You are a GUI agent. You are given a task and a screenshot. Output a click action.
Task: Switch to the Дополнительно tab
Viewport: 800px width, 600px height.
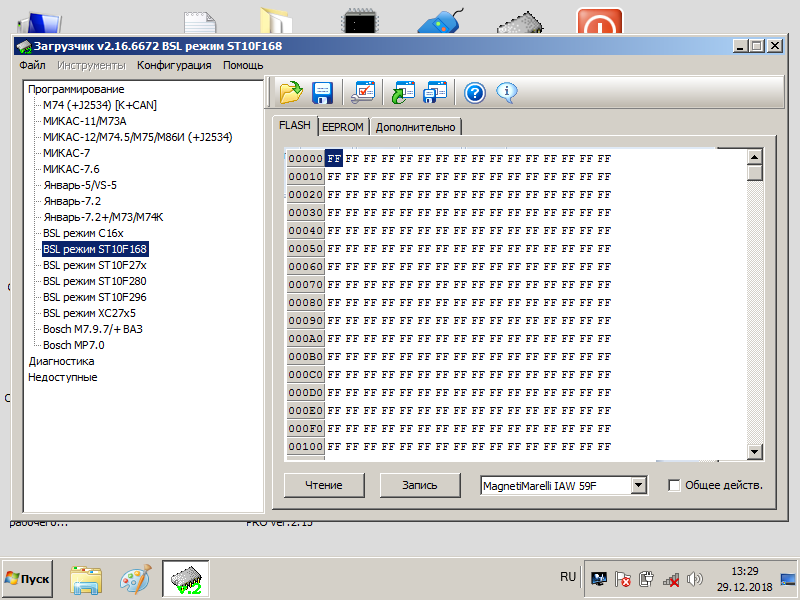tap(416, 127)
